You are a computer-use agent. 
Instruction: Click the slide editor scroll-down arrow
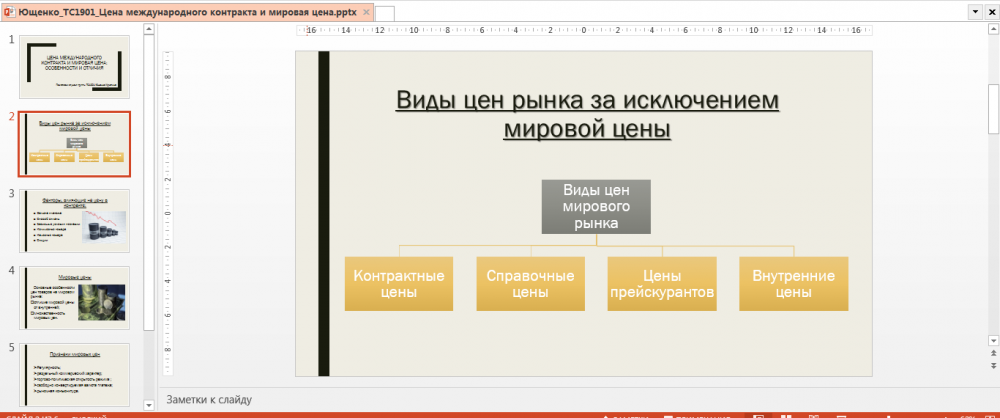pos(992,340)
